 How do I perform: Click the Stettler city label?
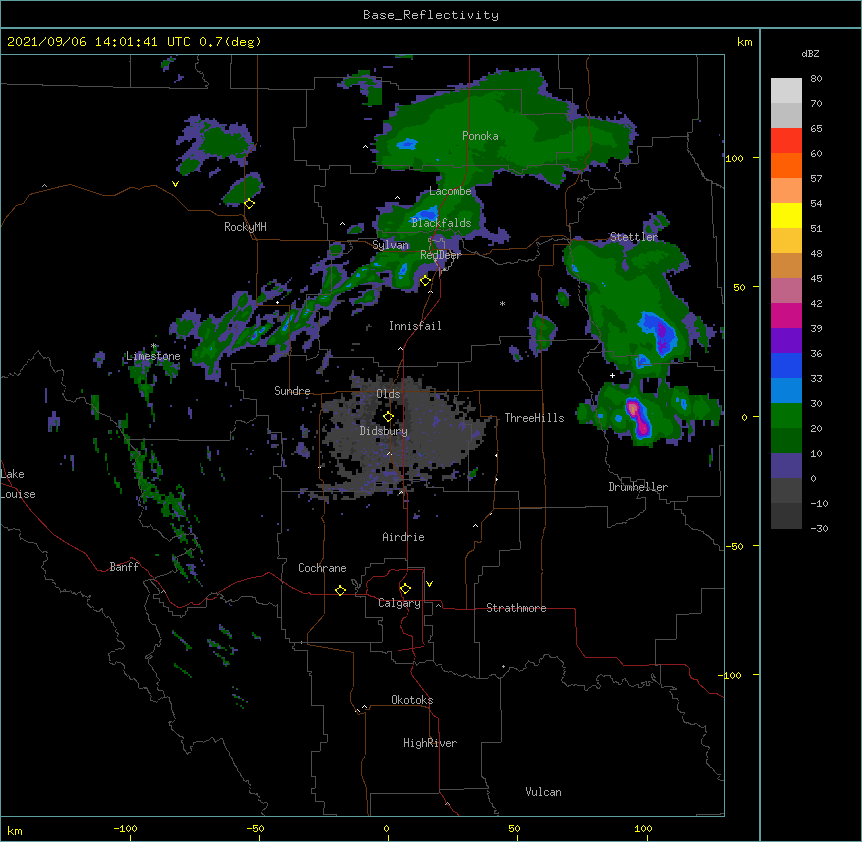634,237
